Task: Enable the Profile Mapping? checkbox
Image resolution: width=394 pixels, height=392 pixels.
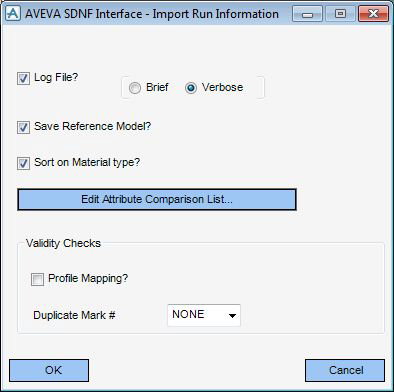Action: (x=37, y=279)
